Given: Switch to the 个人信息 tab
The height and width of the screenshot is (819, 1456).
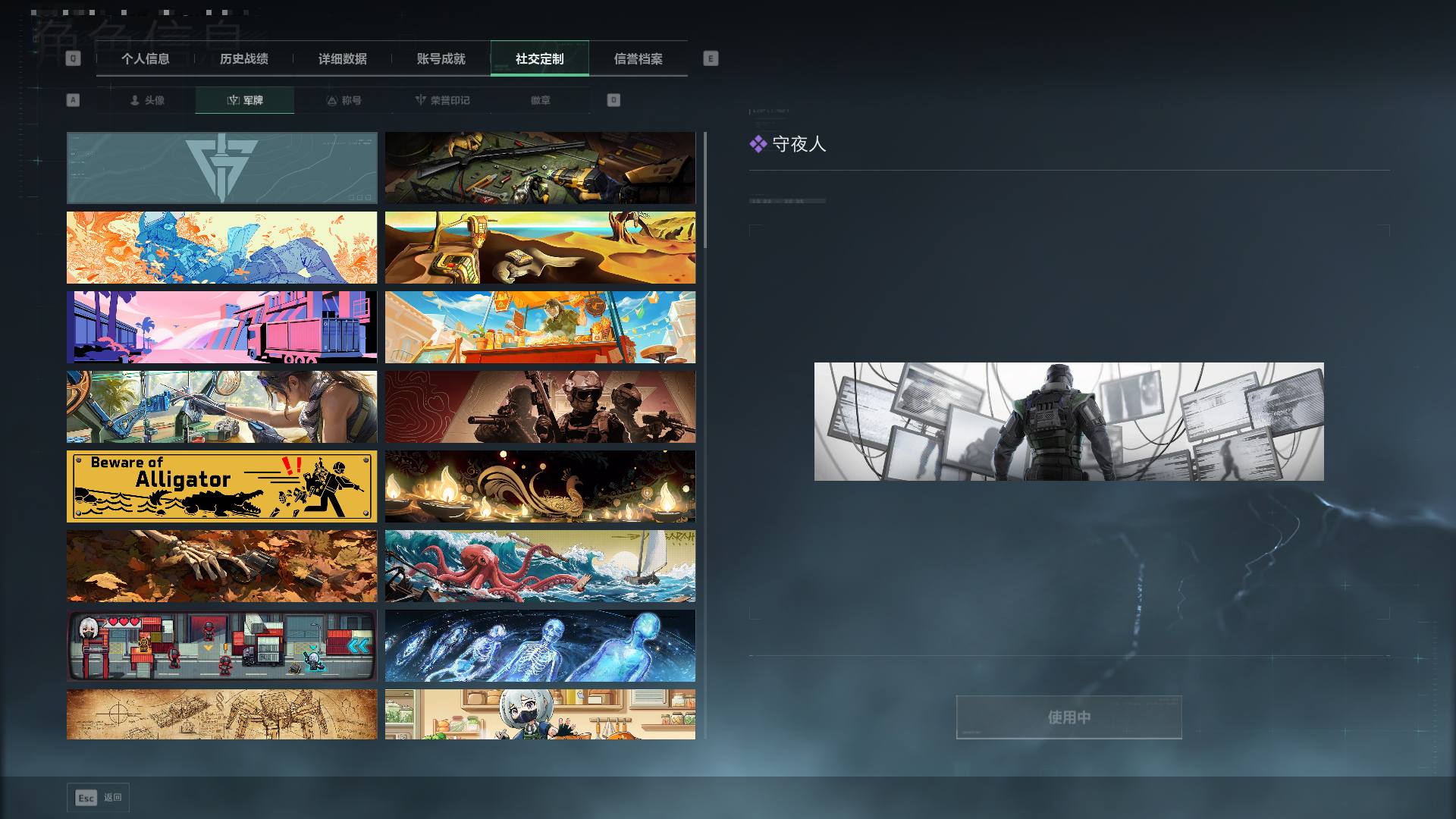Looking at the screenshot, I should point(146,58).
